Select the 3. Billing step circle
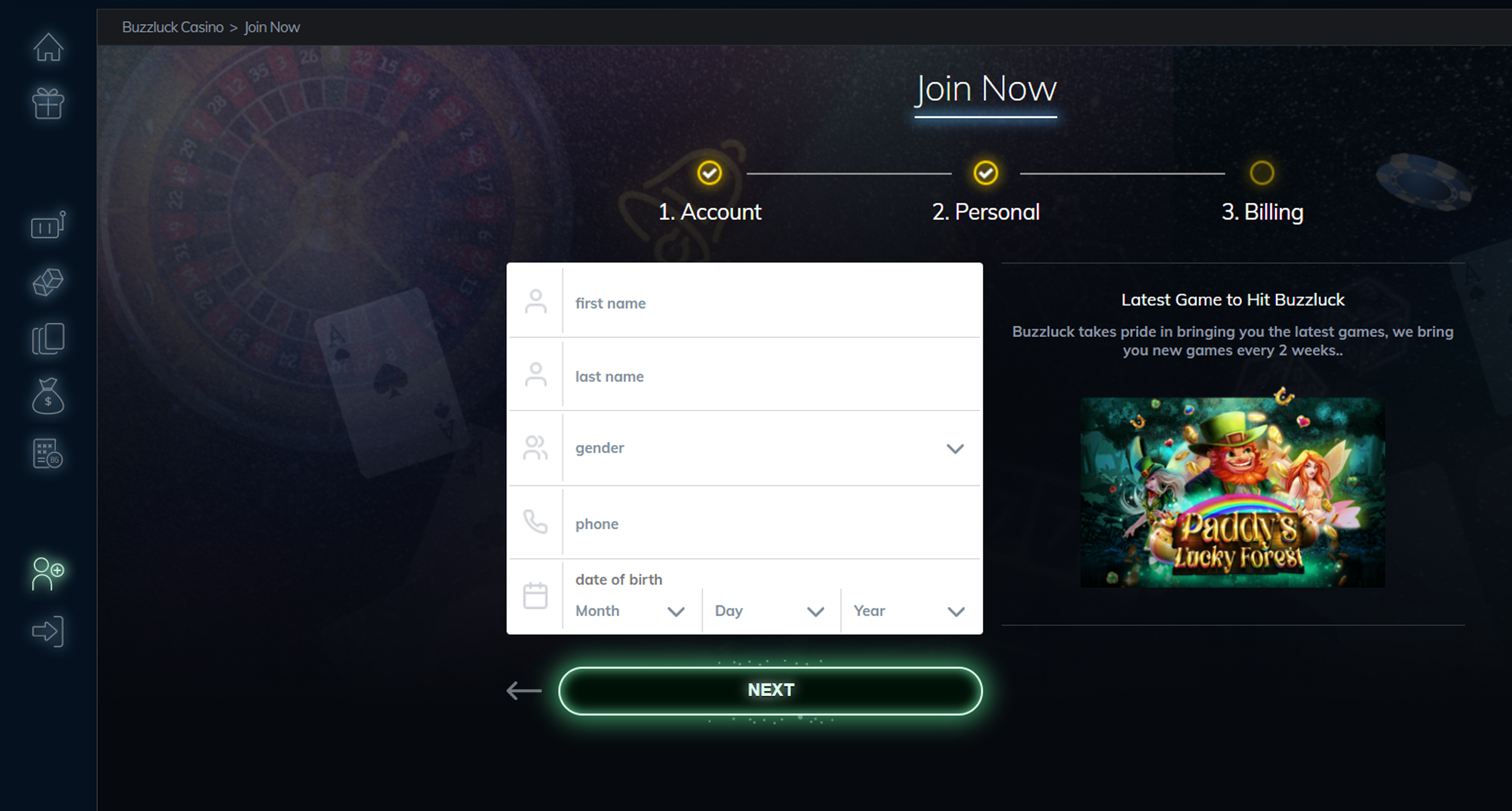The image size is (1512, 811). click(1262, 173)
